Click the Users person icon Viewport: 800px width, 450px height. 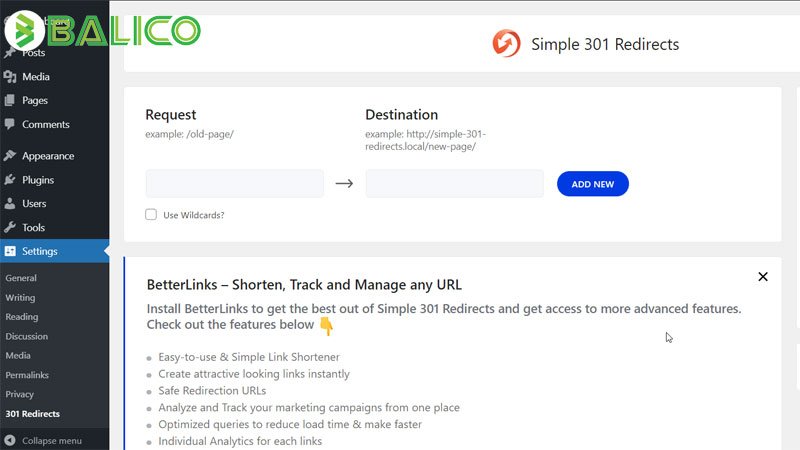coord(10,204)
